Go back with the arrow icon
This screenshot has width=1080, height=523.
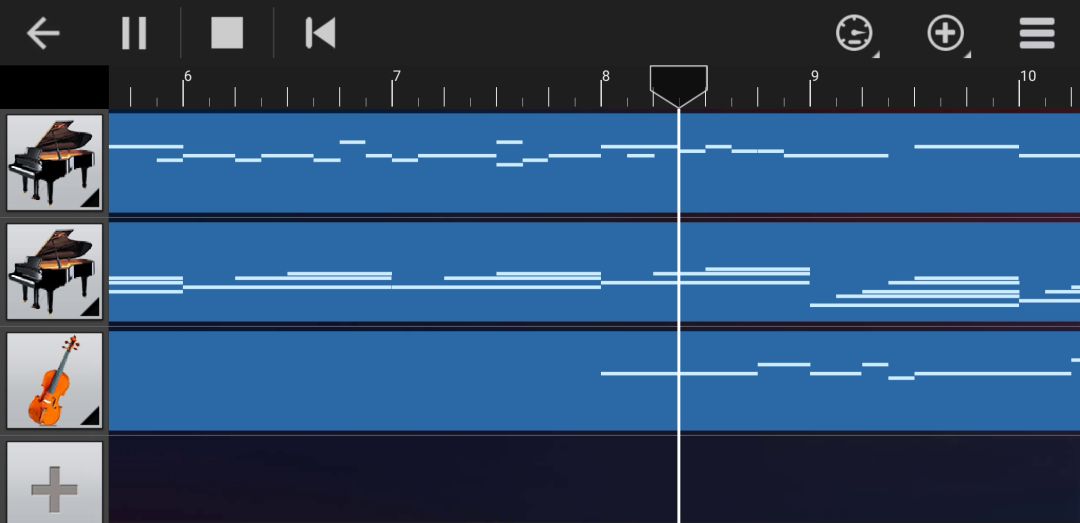[43, 33]
